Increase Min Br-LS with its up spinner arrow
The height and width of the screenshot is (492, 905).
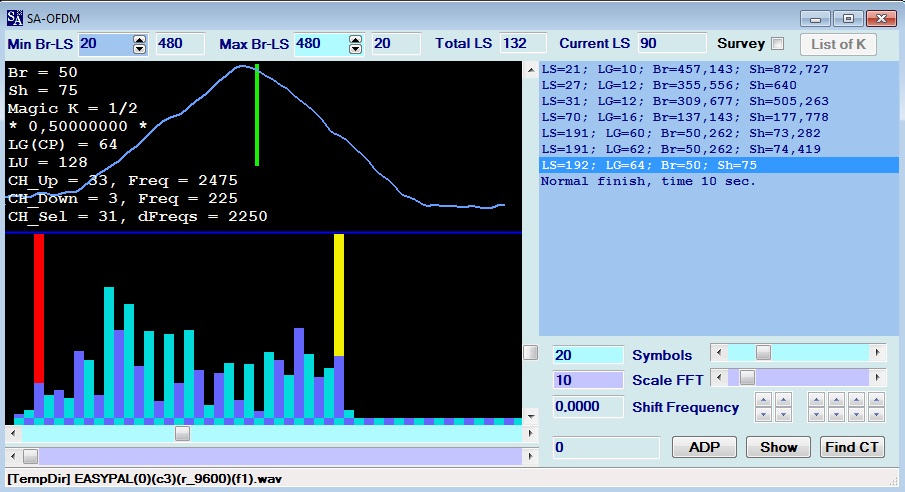click(139, 39)
